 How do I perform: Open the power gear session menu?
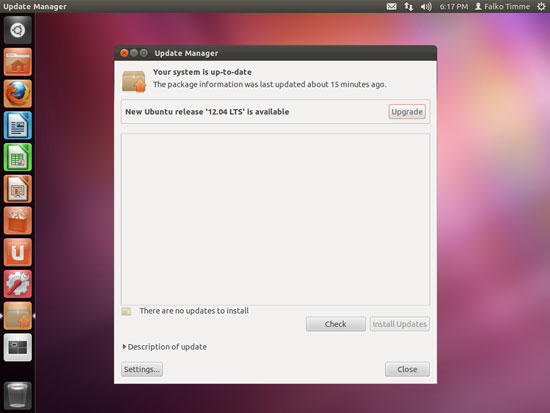click(x=541, y=6)
